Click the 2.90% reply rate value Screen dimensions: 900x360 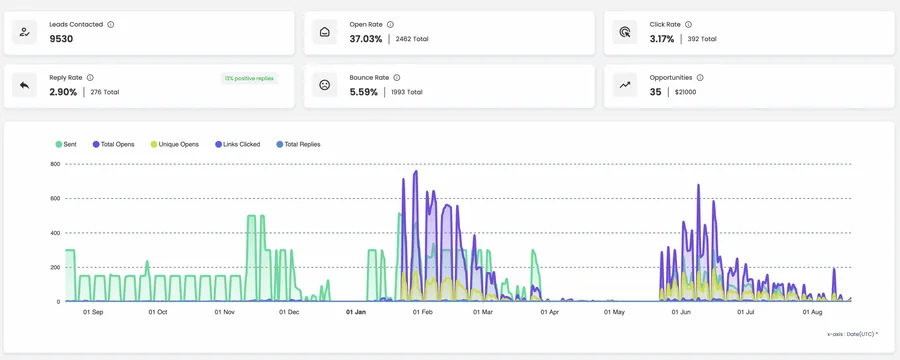click(63, 92)
